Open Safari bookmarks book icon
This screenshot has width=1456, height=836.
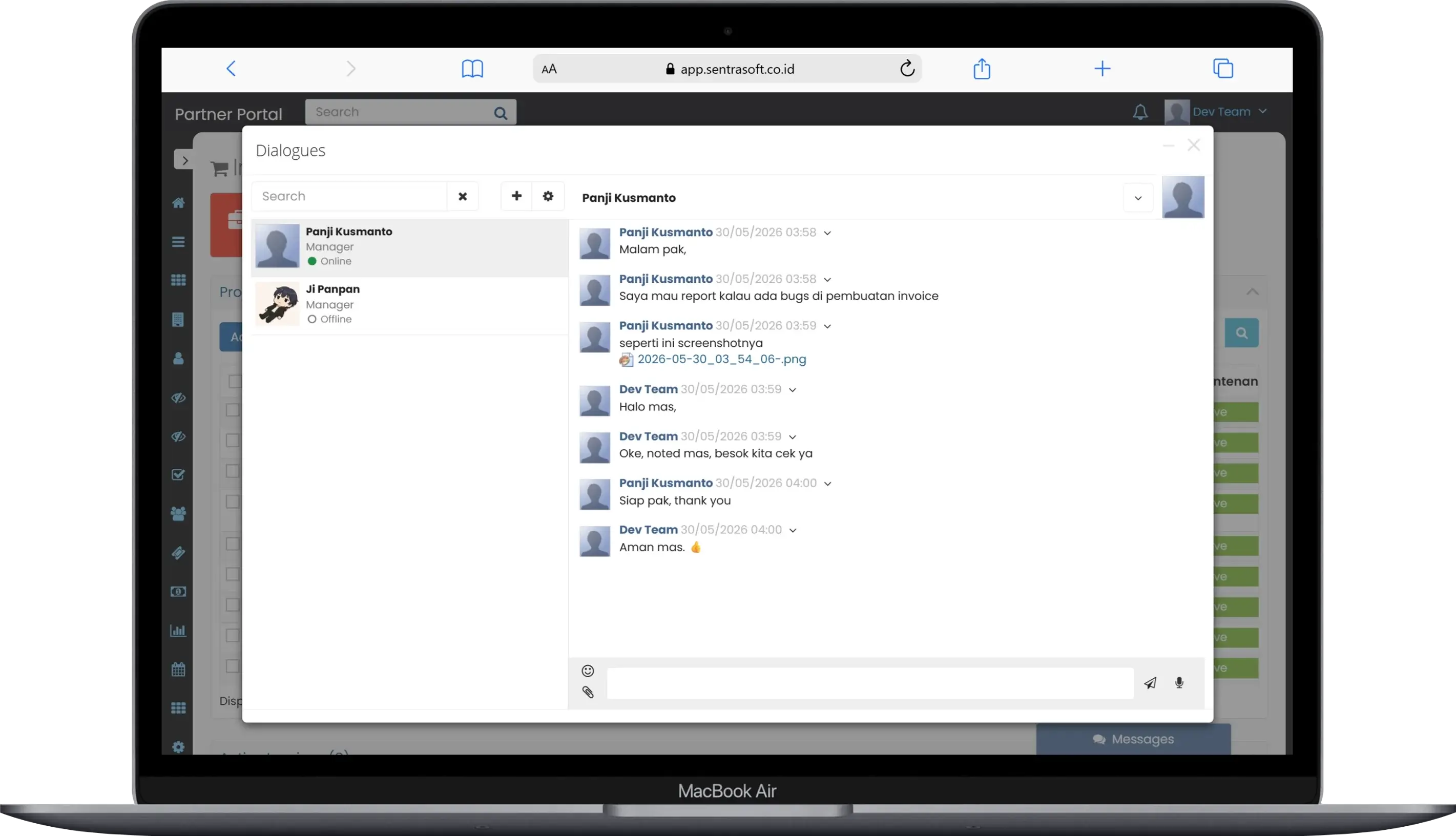(472, 69)
